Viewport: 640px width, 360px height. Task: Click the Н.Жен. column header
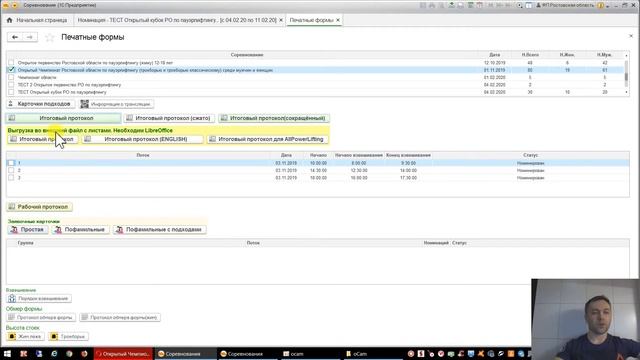click(567, 55)
